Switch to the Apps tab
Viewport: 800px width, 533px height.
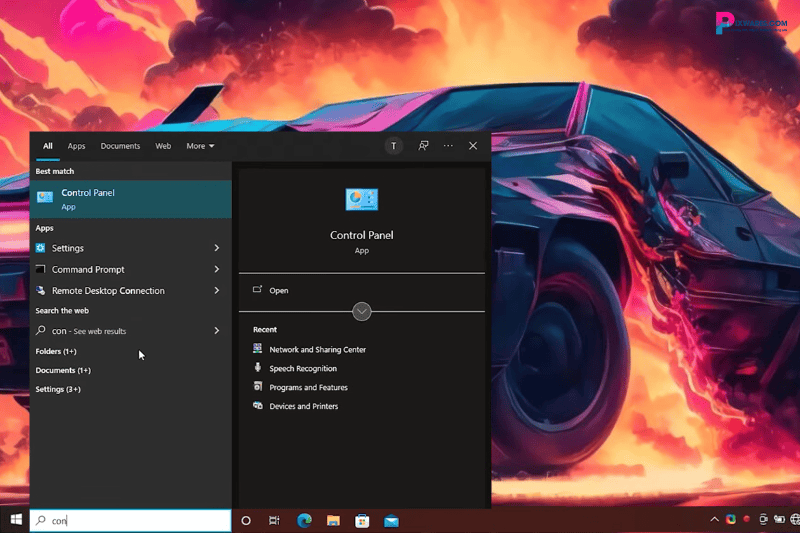point(76,146)
